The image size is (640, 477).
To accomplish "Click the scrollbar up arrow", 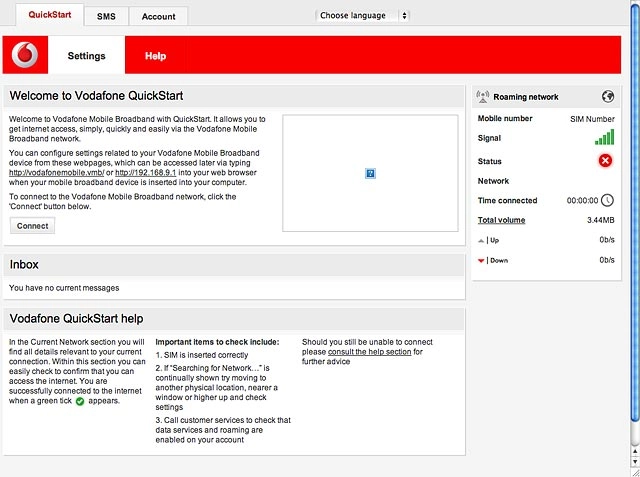I will tap(635, 451).
